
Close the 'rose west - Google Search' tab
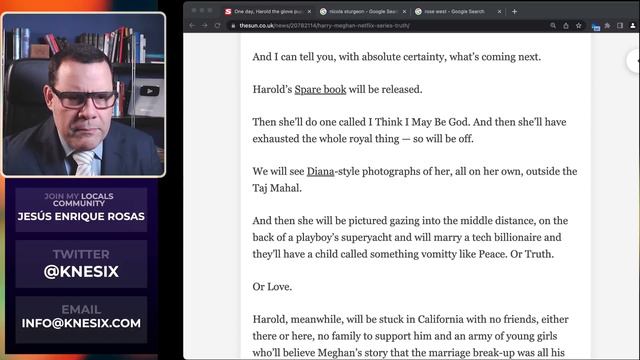pyautogui.click(x=499, y=11)
